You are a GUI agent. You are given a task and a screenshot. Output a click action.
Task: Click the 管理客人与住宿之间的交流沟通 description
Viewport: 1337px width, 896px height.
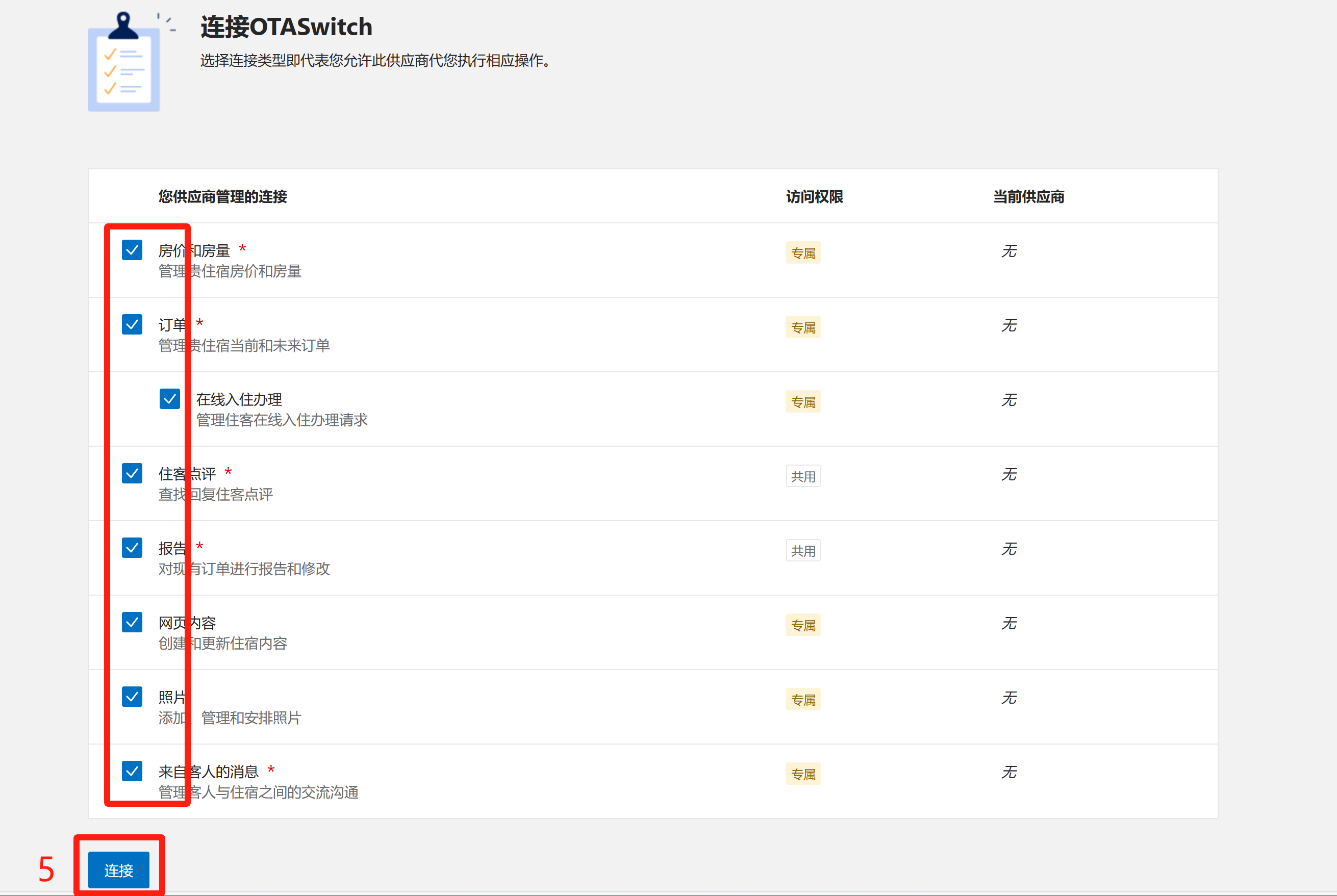point(258,792)
